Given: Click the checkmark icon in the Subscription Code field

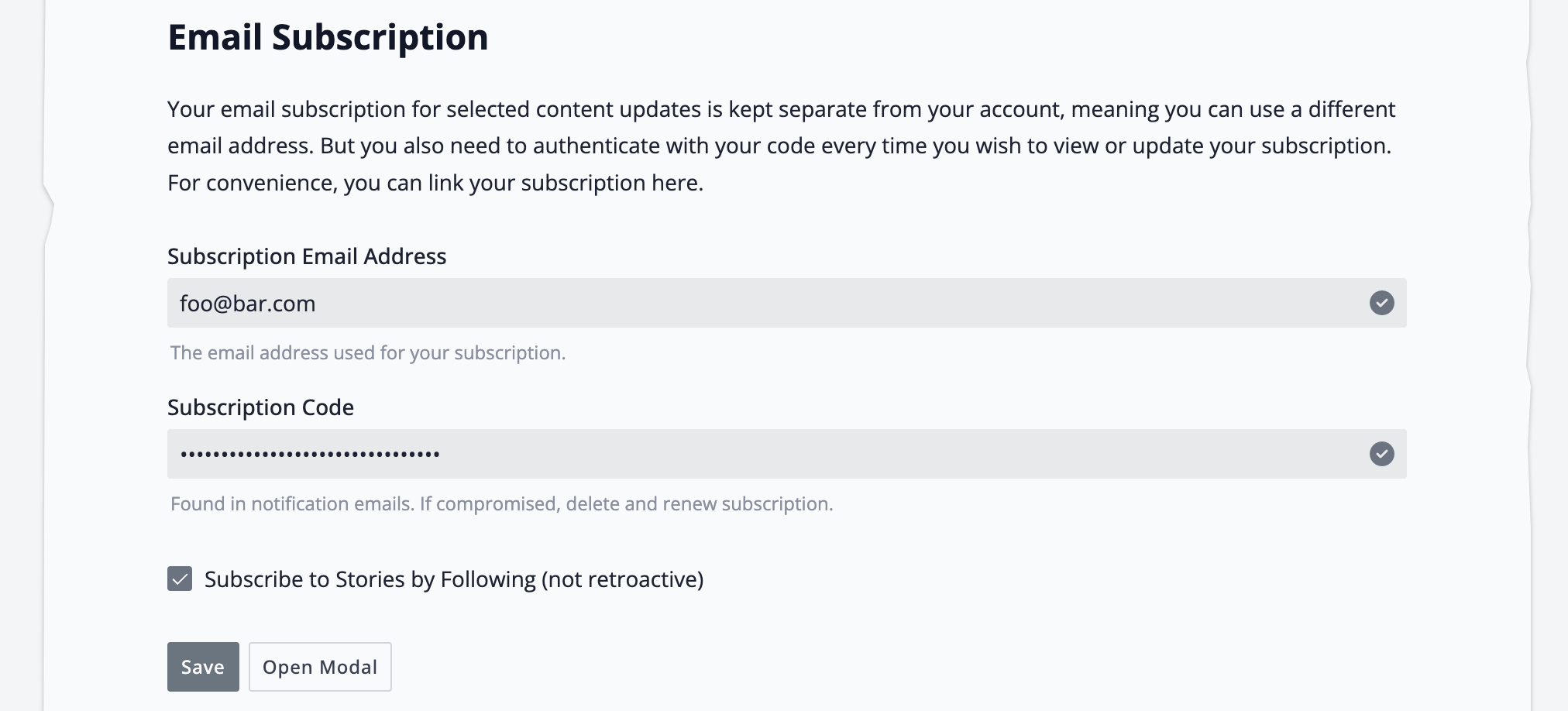Looking at the screenshot, I should [x=1381, y=454].
